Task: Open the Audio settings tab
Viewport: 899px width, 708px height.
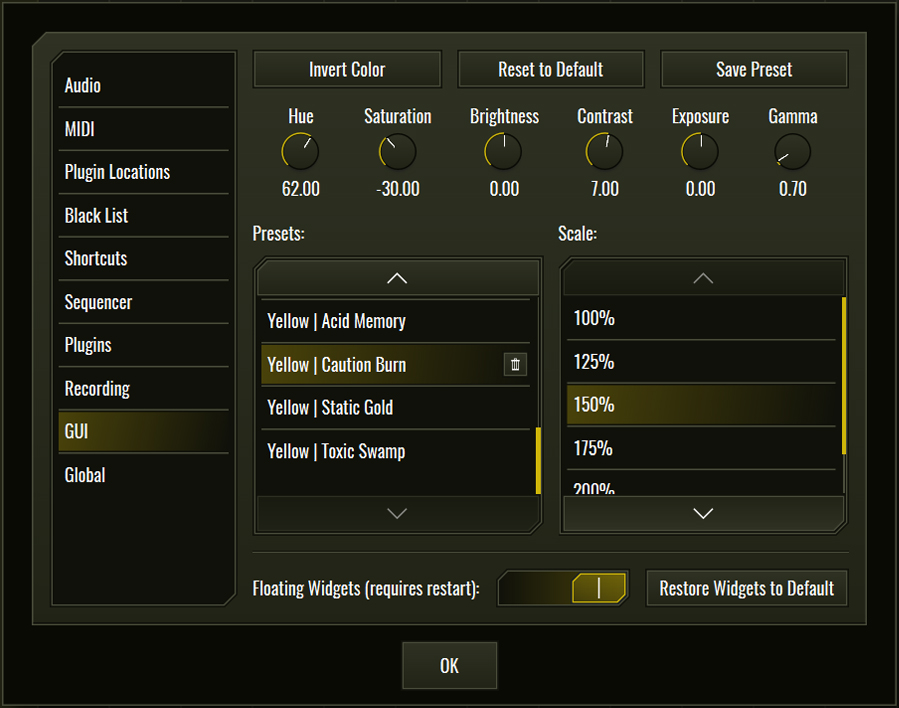Action: pyautogui.click(x=143, y=85)
